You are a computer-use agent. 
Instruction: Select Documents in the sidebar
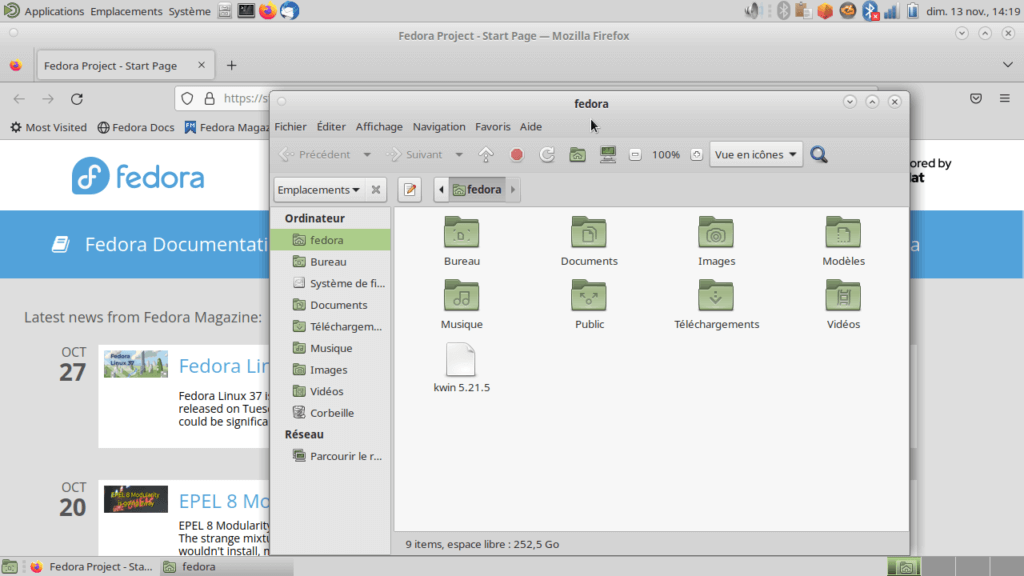coord(331,304)
